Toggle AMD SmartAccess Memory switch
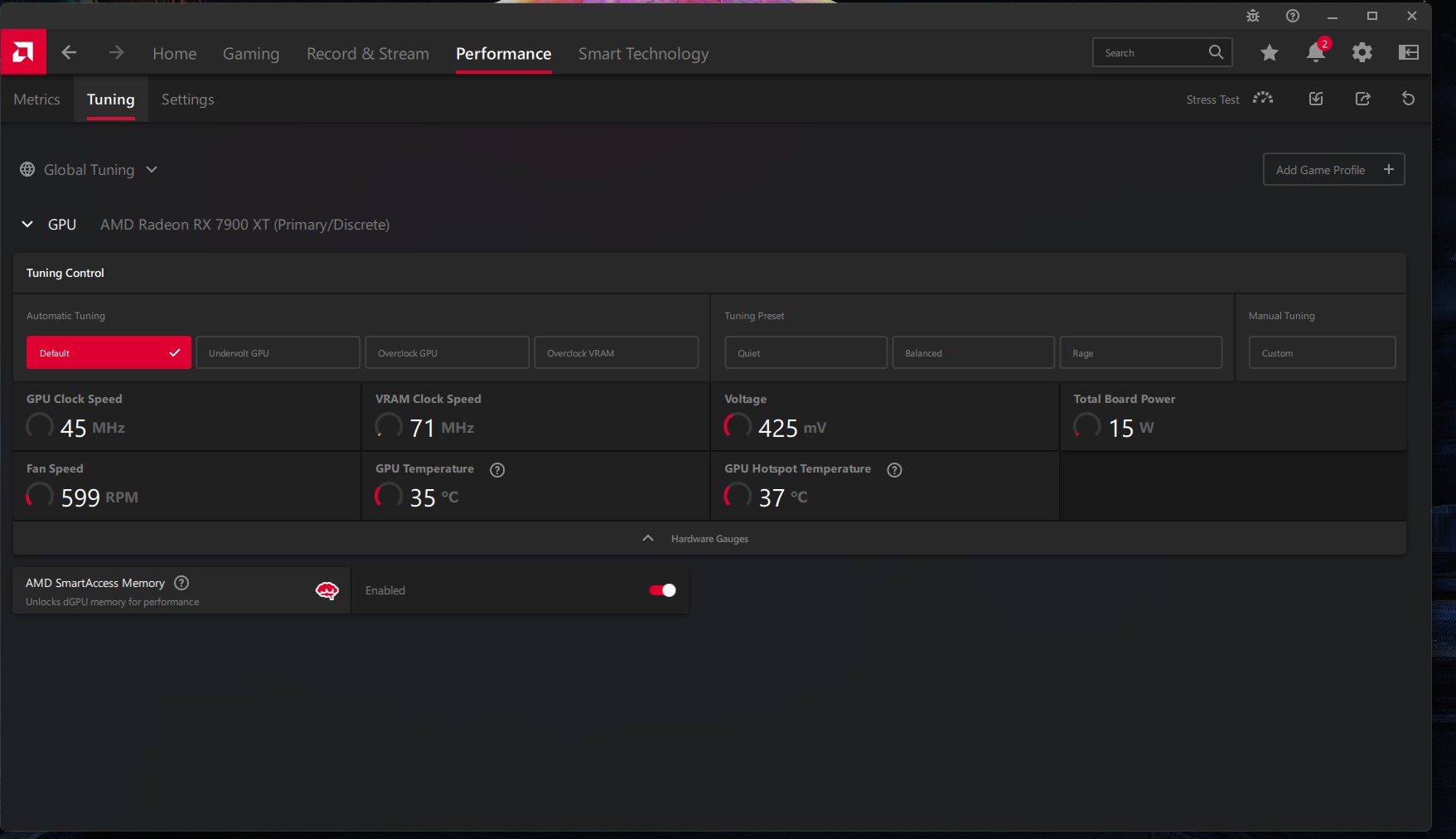Screen dimensions: 1456x839 pyautogui.click(x=662, y=590)
